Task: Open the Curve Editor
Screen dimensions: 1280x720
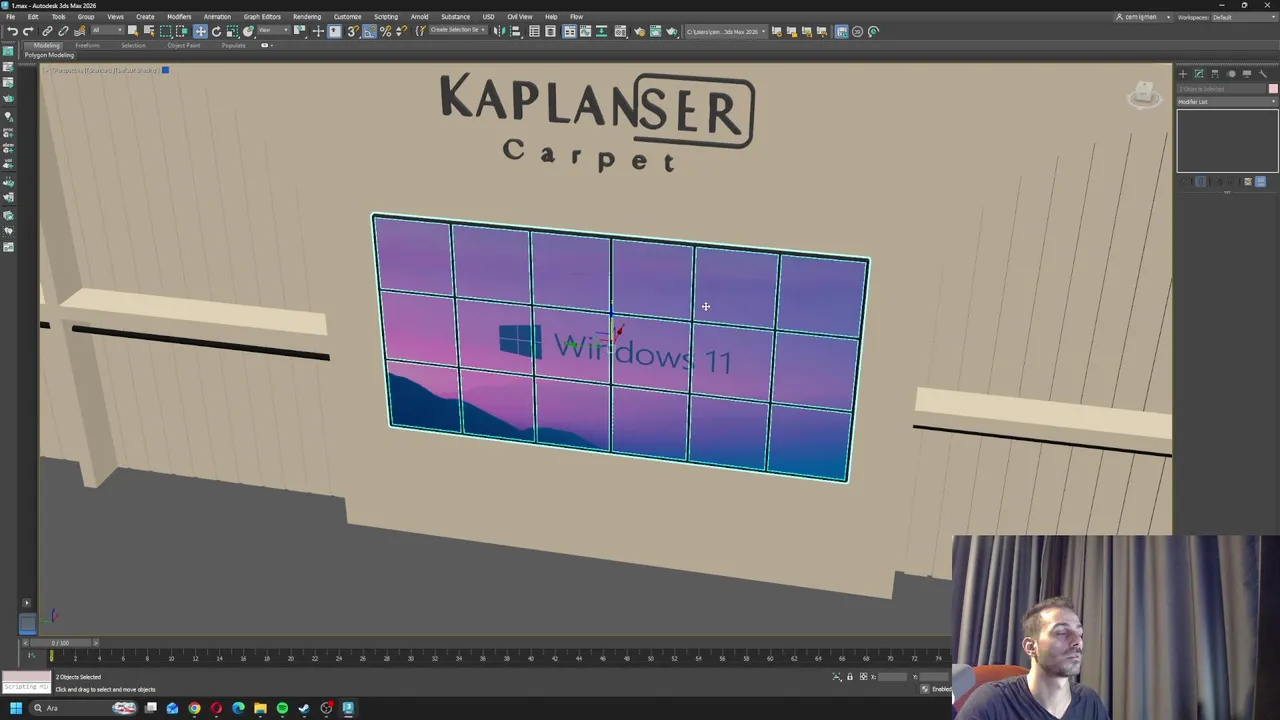Action: pos(585,31)
